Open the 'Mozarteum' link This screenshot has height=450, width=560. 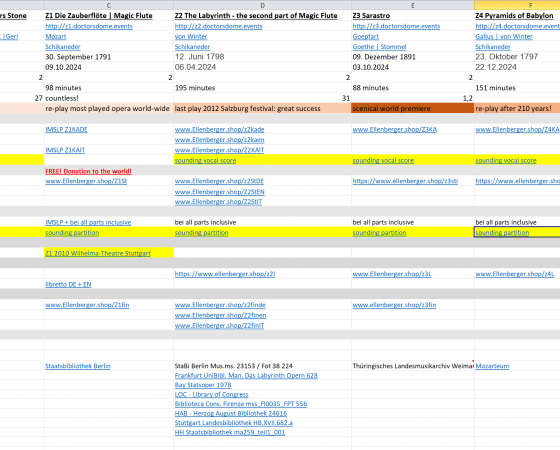(x=492, y=366)
